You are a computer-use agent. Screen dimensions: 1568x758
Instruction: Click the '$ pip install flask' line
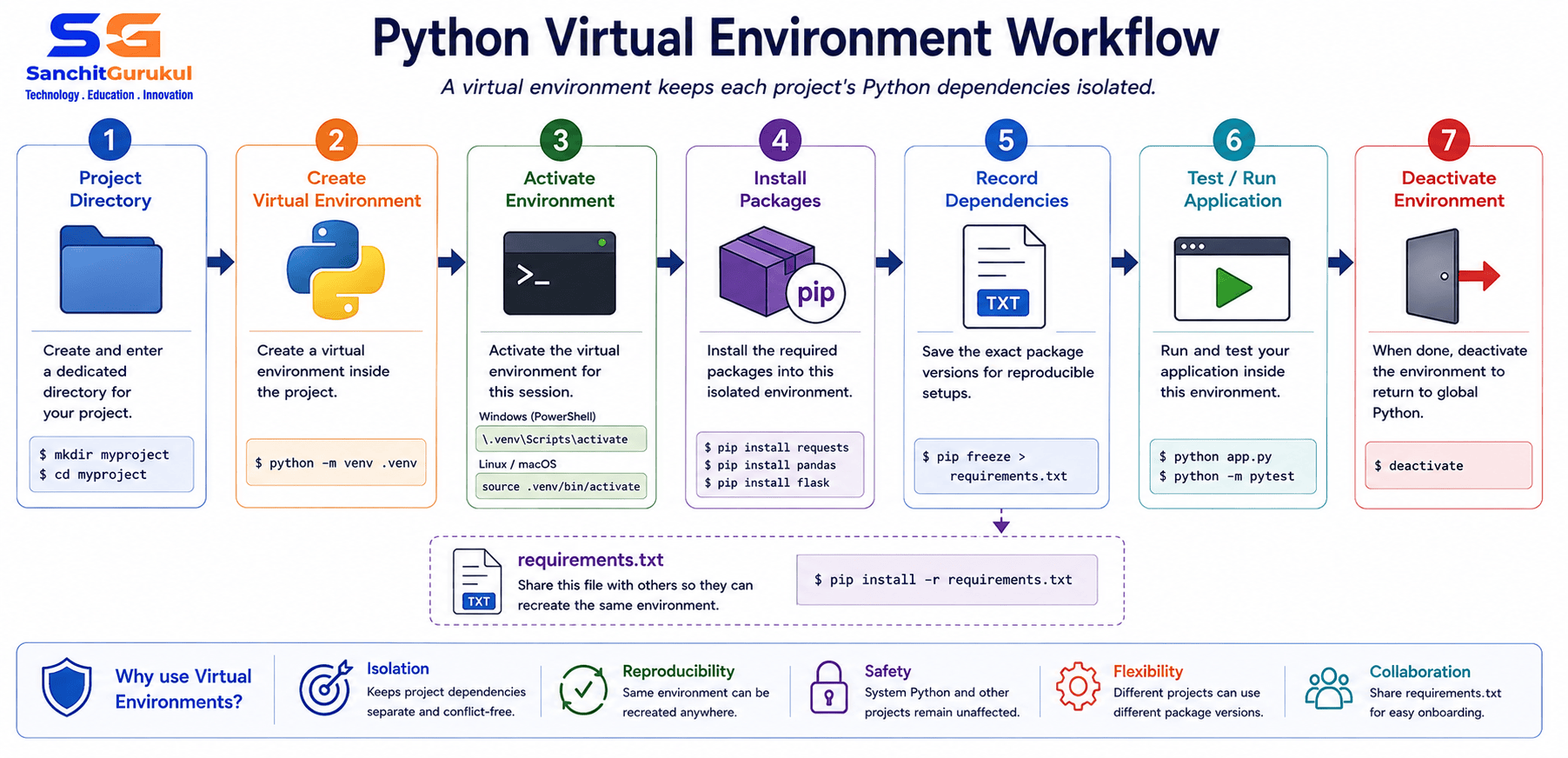click(x=767, y=482)
